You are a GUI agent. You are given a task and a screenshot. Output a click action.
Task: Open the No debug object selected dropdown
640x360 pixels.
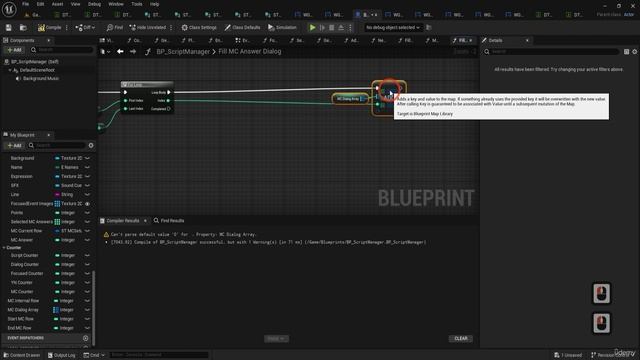coord(392,27)
